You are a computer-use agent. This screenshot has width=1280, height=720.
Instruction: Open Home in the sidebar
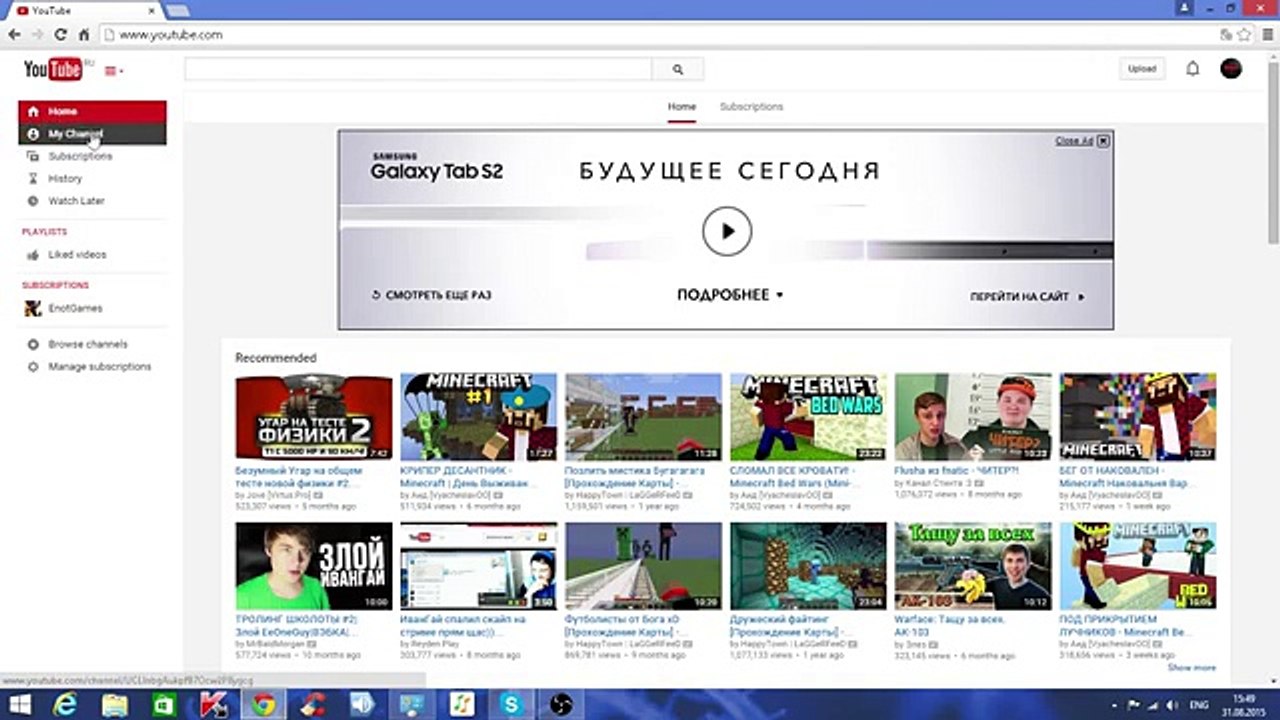92,111
